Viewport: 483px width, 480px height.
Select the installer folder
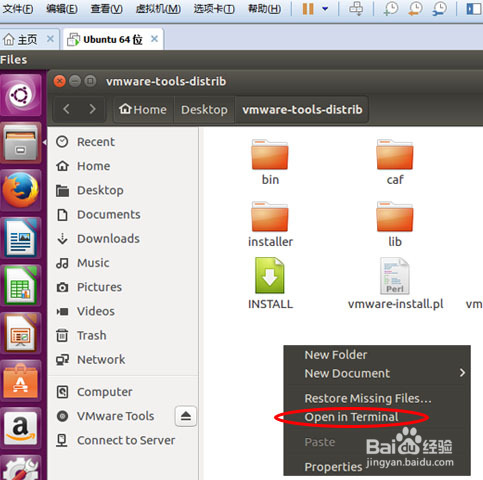point(270,224)
